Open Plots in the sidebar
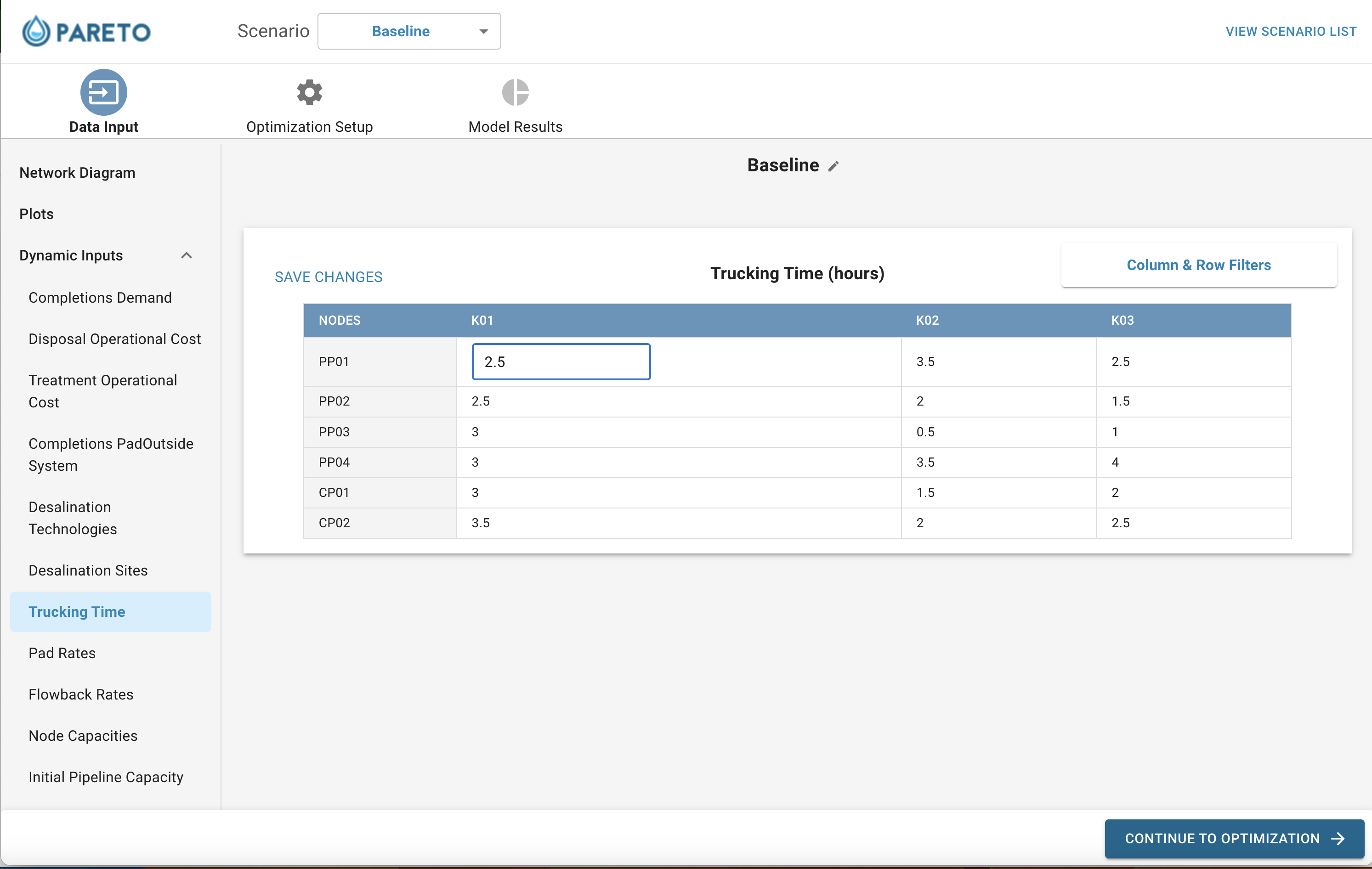 pyautogui.click(x=36, y=214)
